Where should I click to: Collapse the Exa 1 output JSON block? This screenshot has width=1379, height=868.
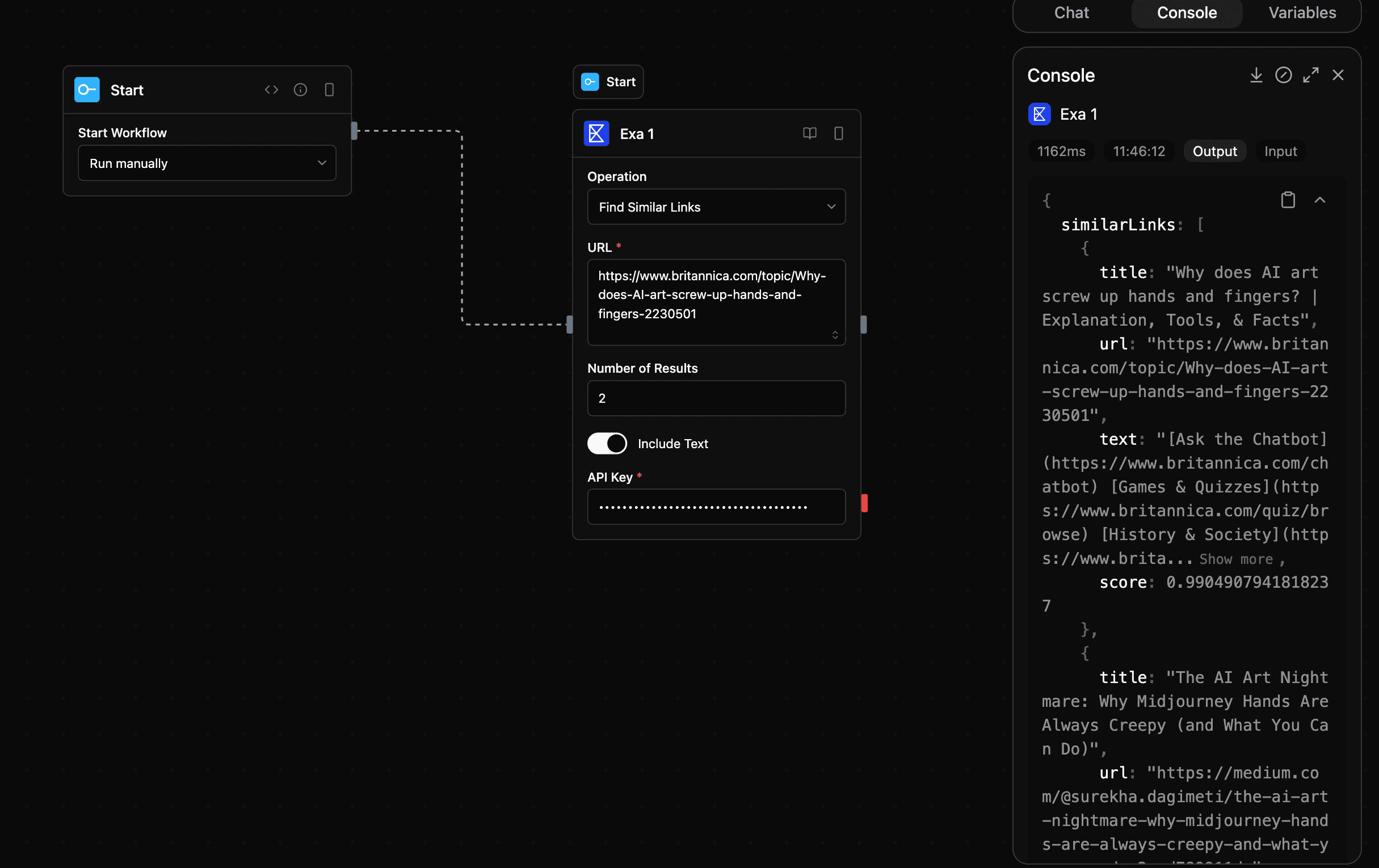pyautogui.click(x=1320, y=200)
